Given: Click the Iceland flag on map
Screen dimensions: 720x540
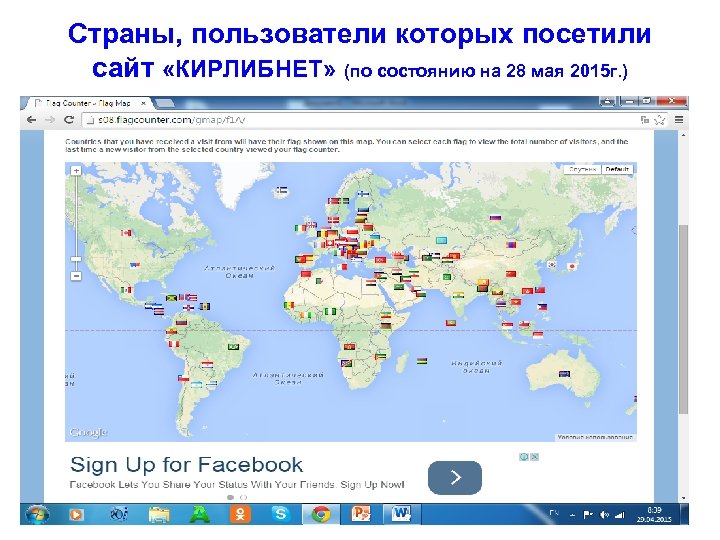Looking at the screenshot, I should (282, 190).
